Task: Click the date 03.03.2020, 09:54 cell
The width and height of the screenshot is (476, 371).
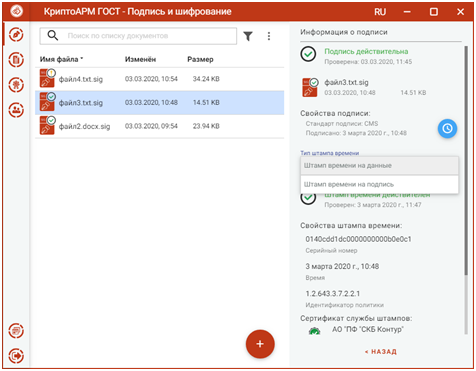Action: [x=151, y=126]
